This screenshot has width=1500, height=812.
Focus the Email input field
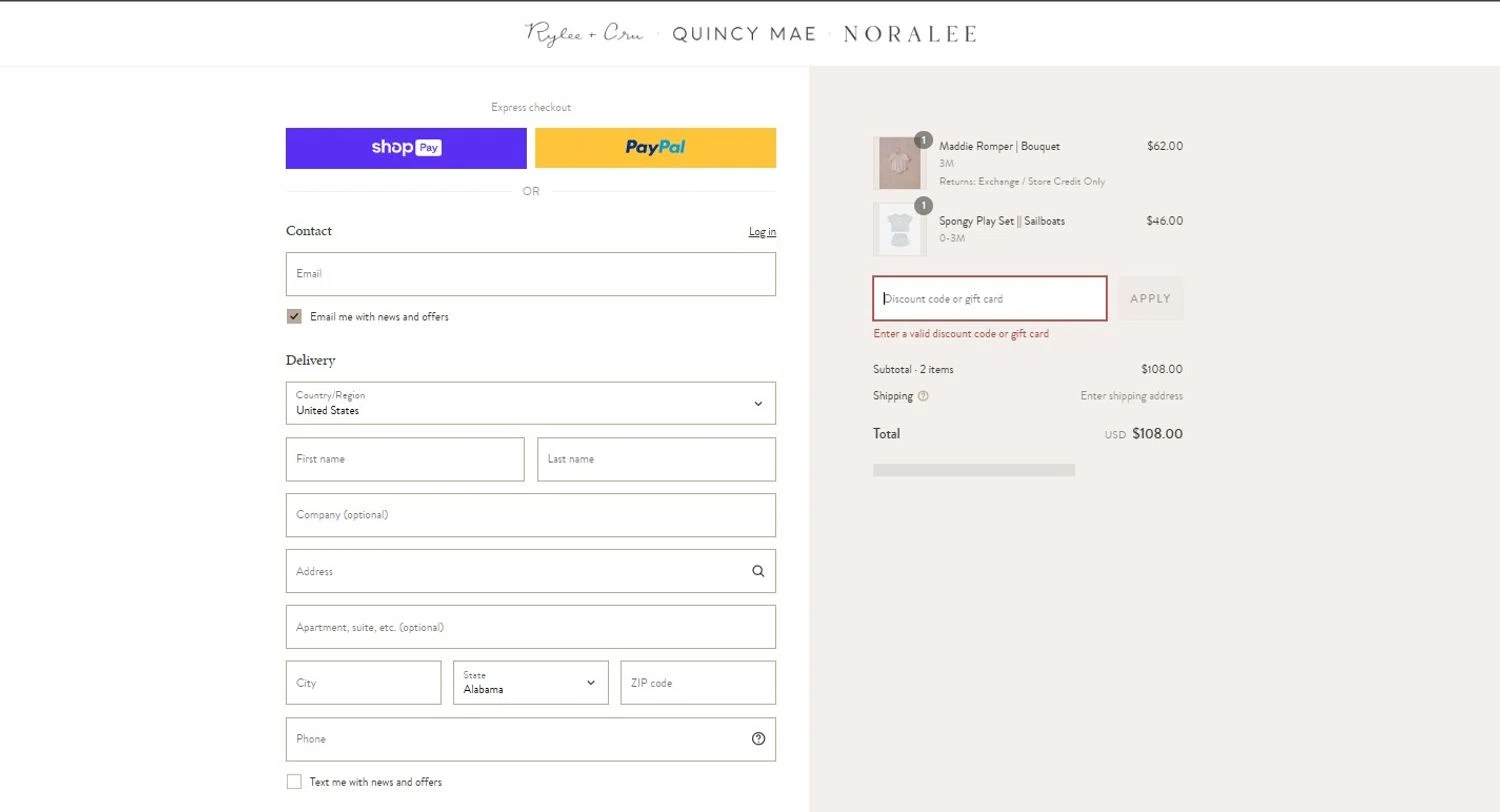point(531,274)
